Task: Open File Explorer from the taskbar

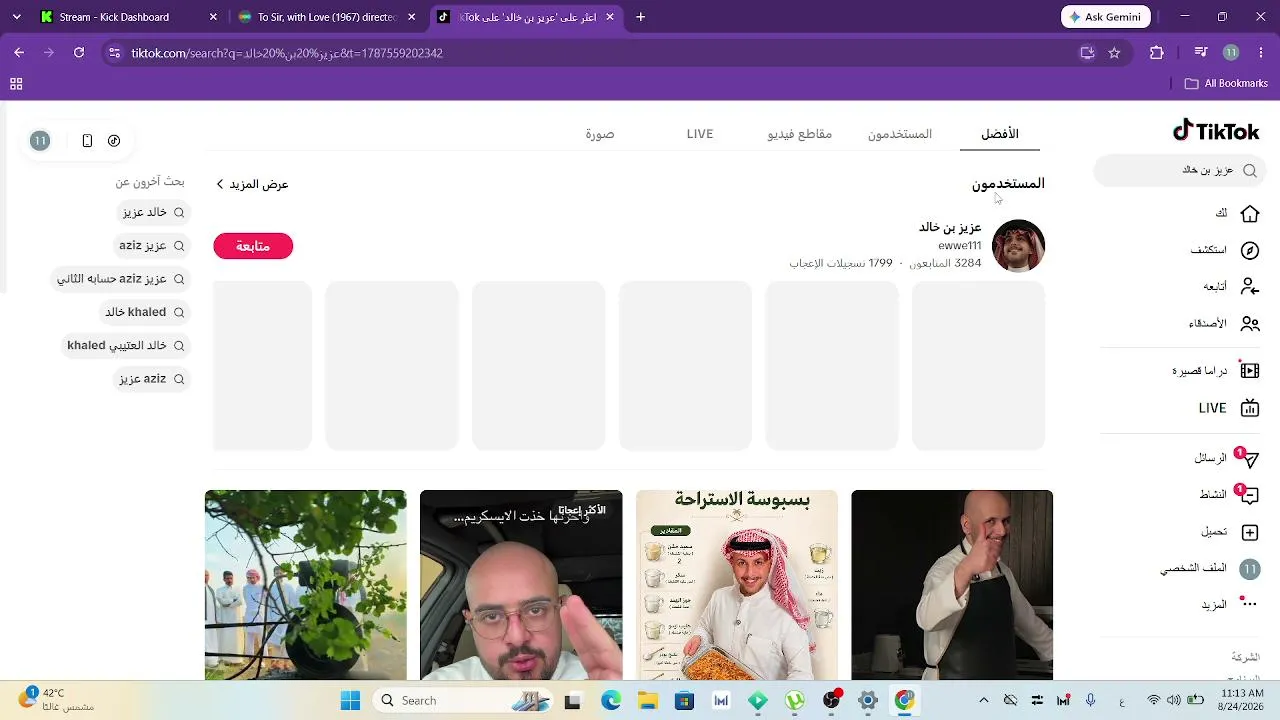Action: click(647, 700)
